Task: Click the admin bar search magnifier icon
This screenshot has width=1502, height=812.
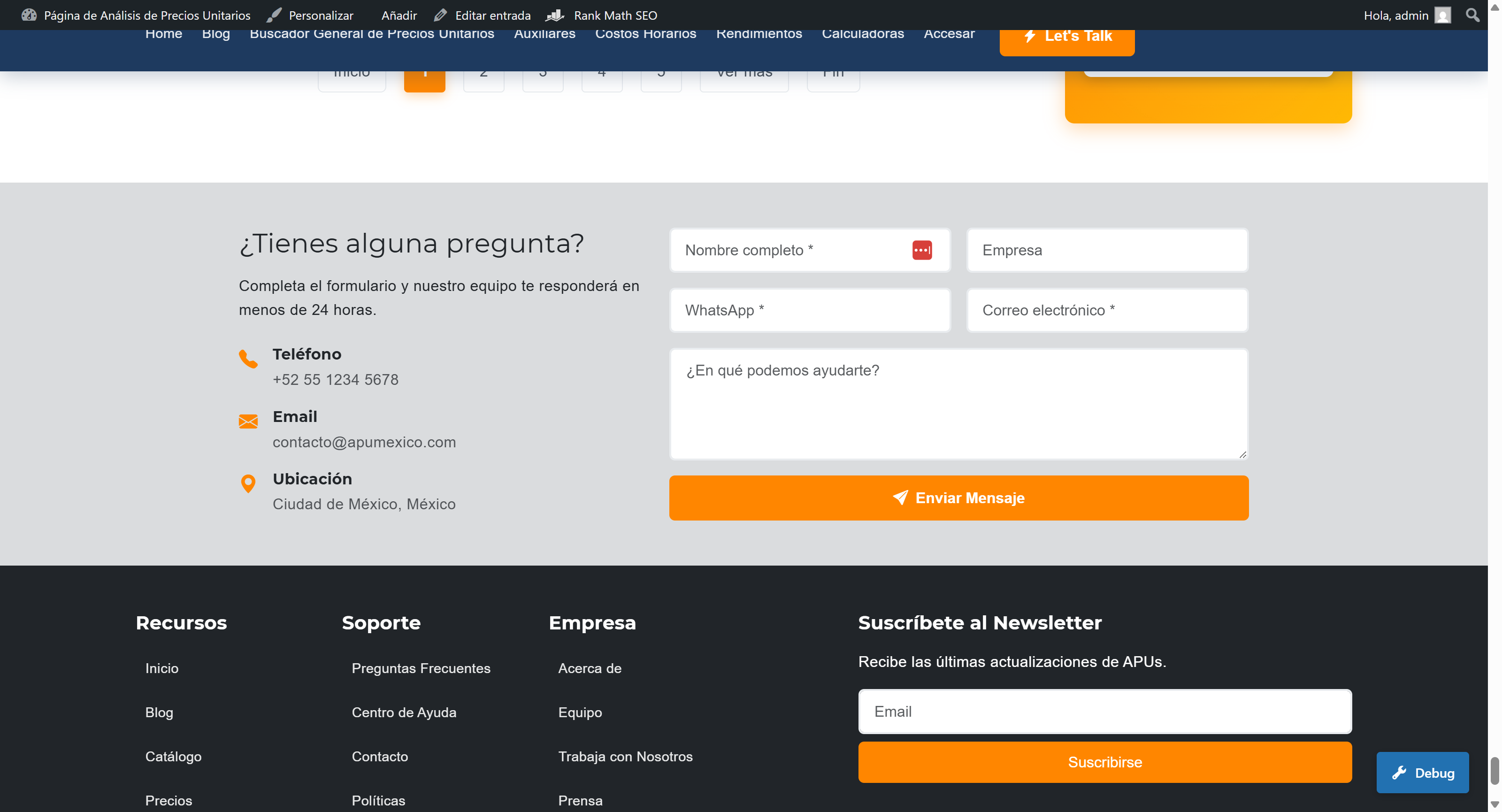Action: 1472,15
